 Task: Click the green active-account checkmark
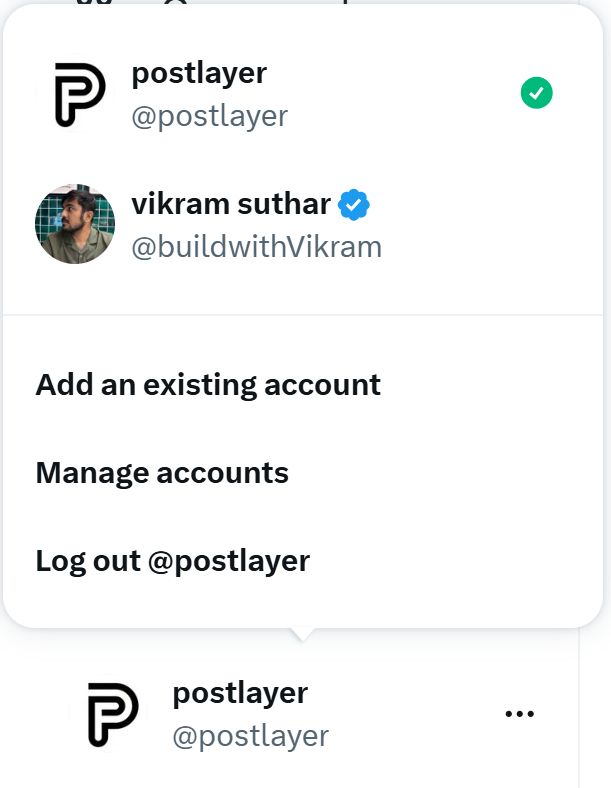coord(537,94)
